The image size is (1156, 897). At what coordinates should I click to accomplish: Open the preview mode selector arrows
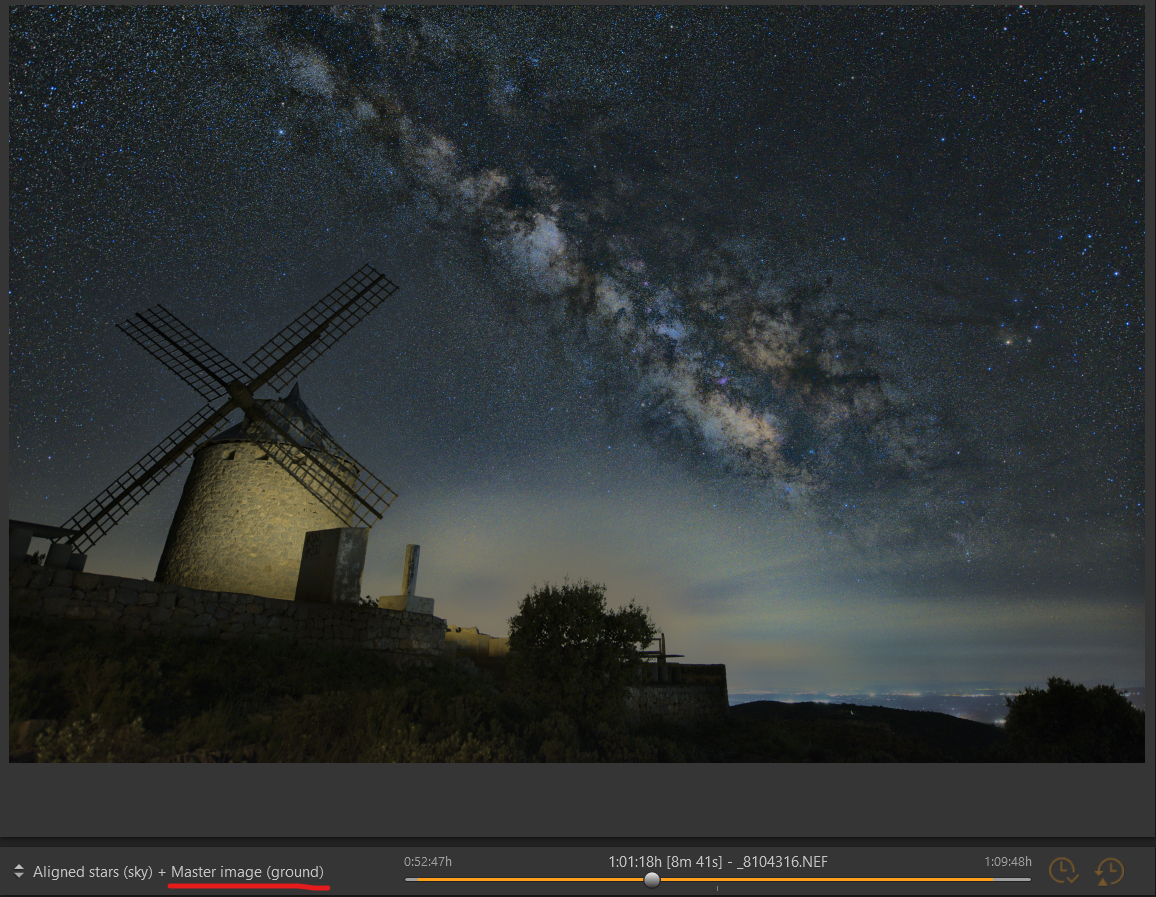point(18,871)
